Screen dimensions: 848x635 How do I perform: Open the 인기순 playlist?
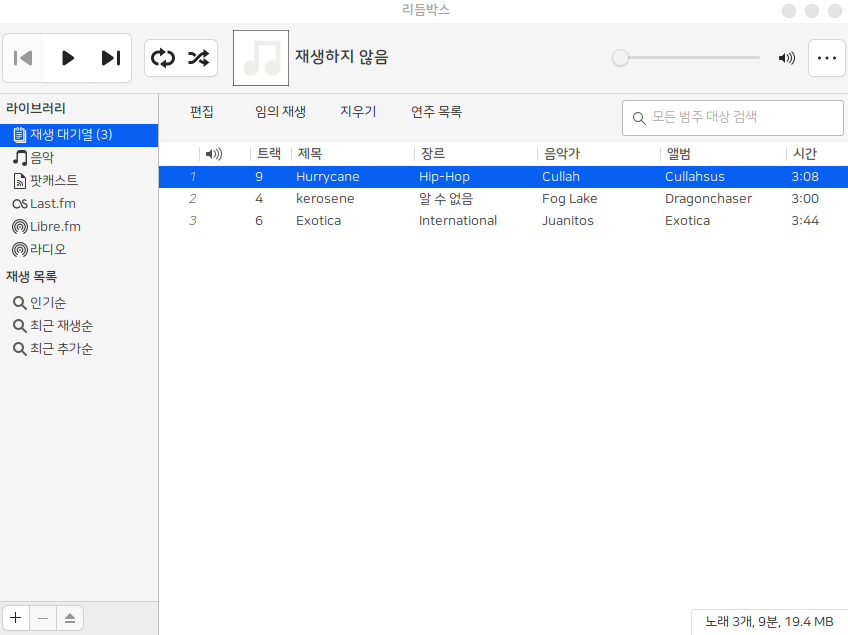point(48,303)
